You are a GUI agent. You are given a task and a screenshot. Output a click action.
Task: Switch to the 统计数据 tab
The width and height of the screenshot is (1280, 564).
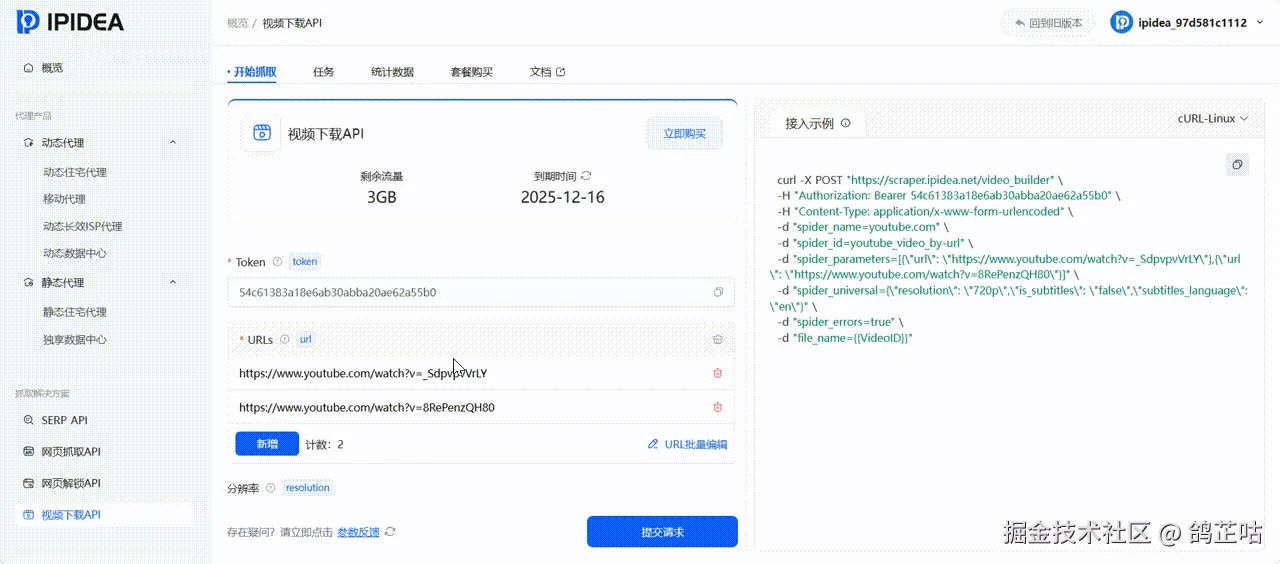[392, 72]
